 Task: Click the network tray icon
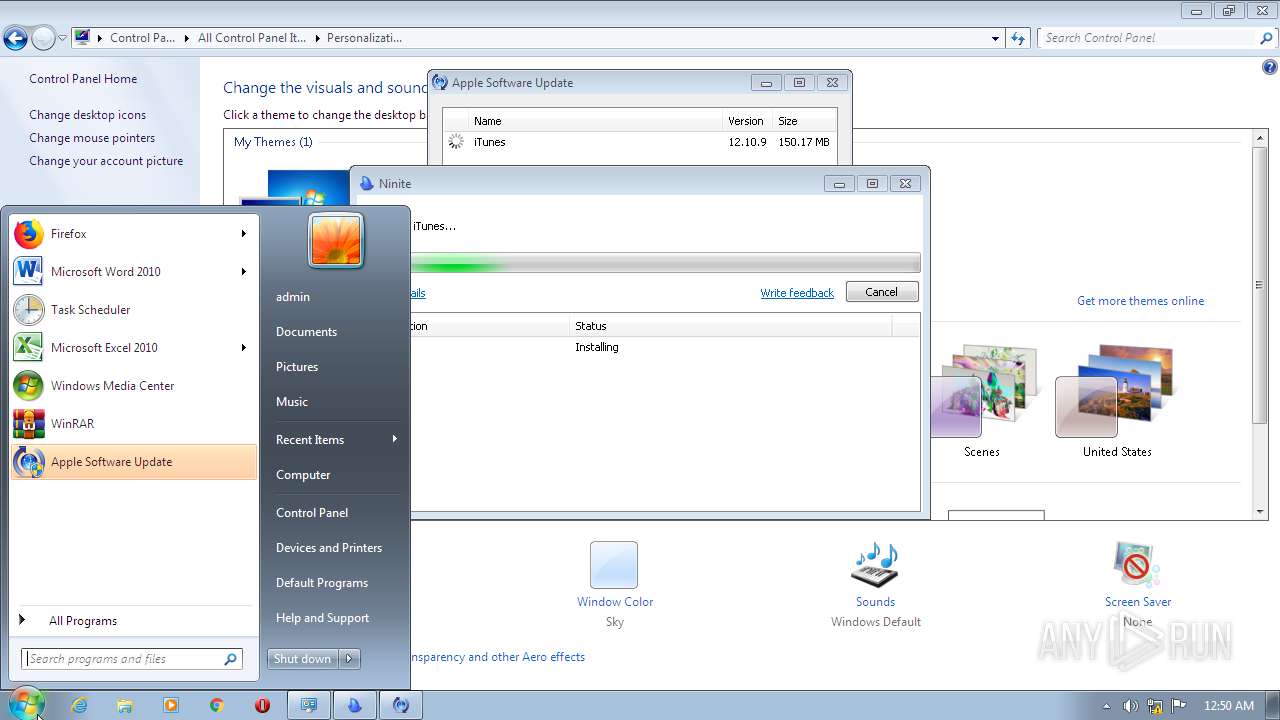tap(1155, 706)
